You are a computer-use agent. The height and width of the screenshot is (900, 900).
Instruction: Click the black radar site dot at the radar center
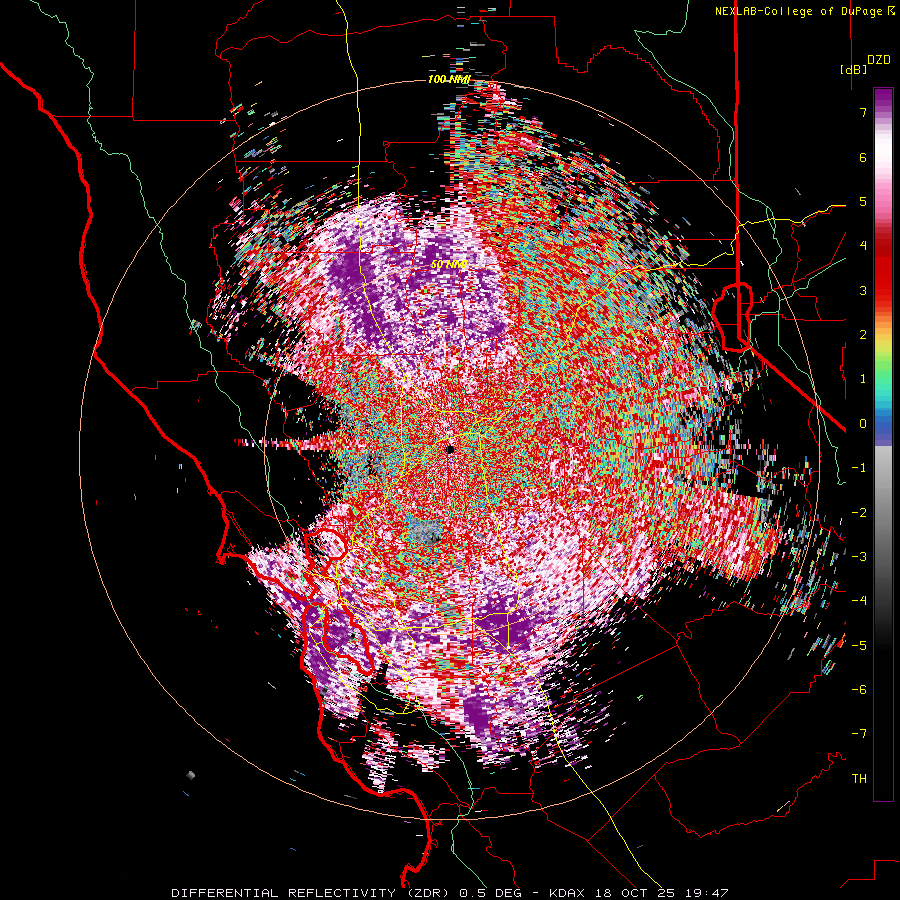(451, 449)
